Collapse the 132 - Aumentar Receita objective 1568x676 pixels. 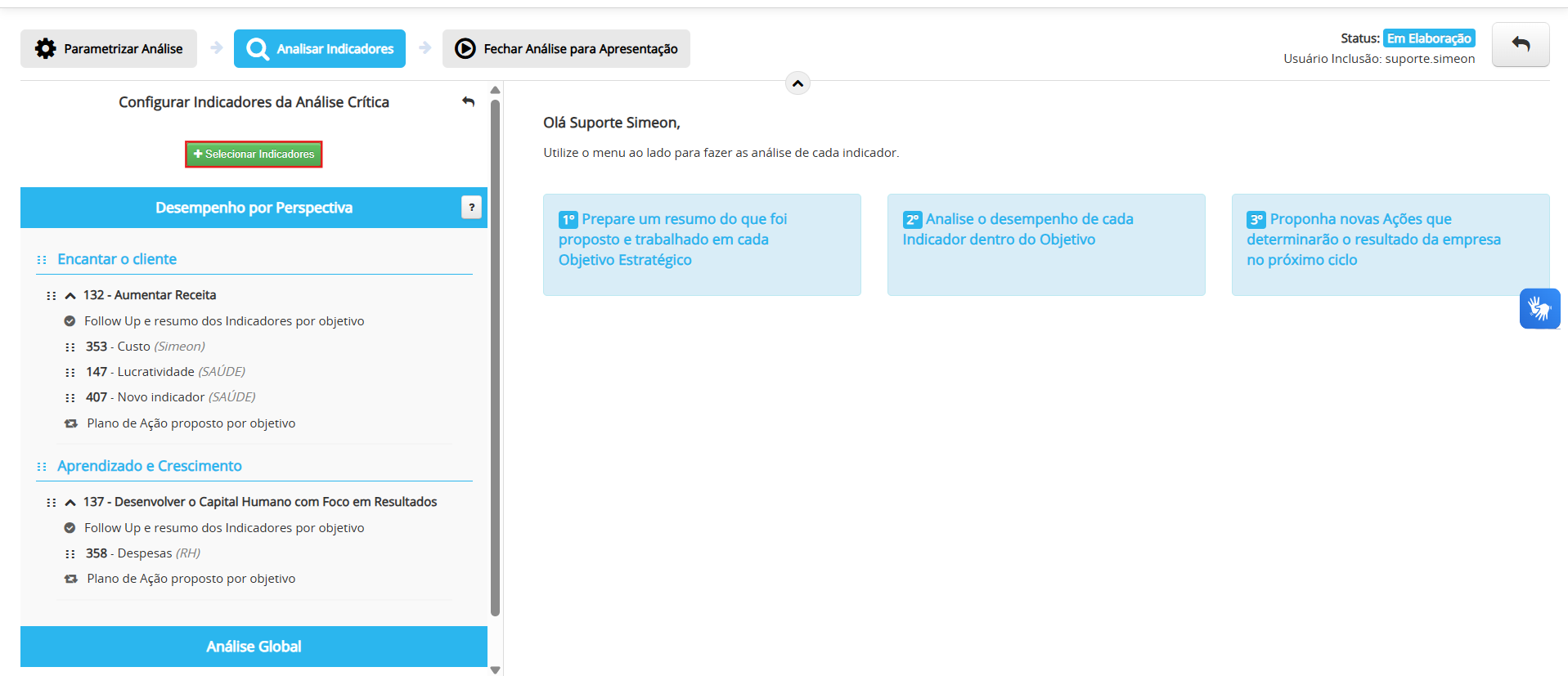pyautogui.click(x=70, y=296)
